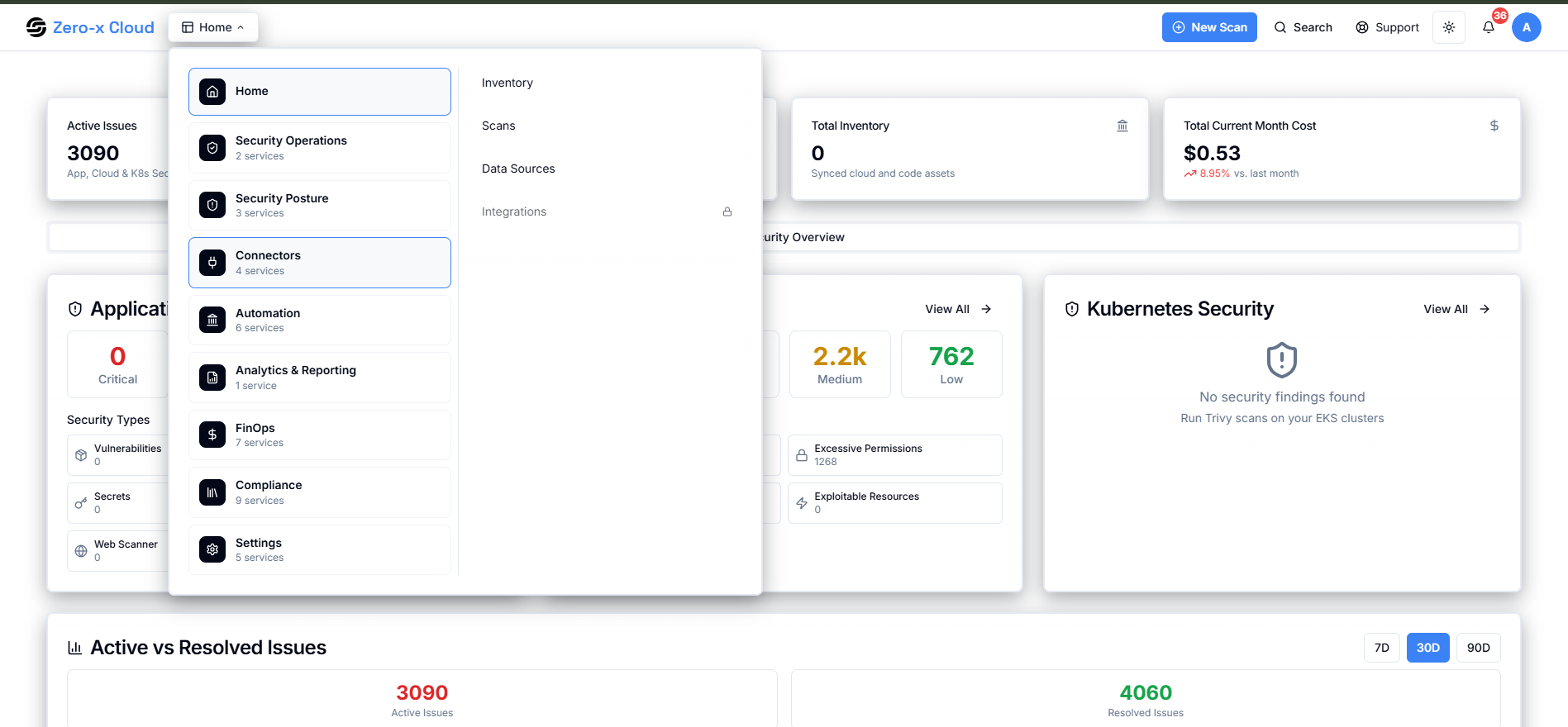Click the Zero-x Cloud logo icon
The height and width of the screenshot is (727, 1568).
[36, 27]
